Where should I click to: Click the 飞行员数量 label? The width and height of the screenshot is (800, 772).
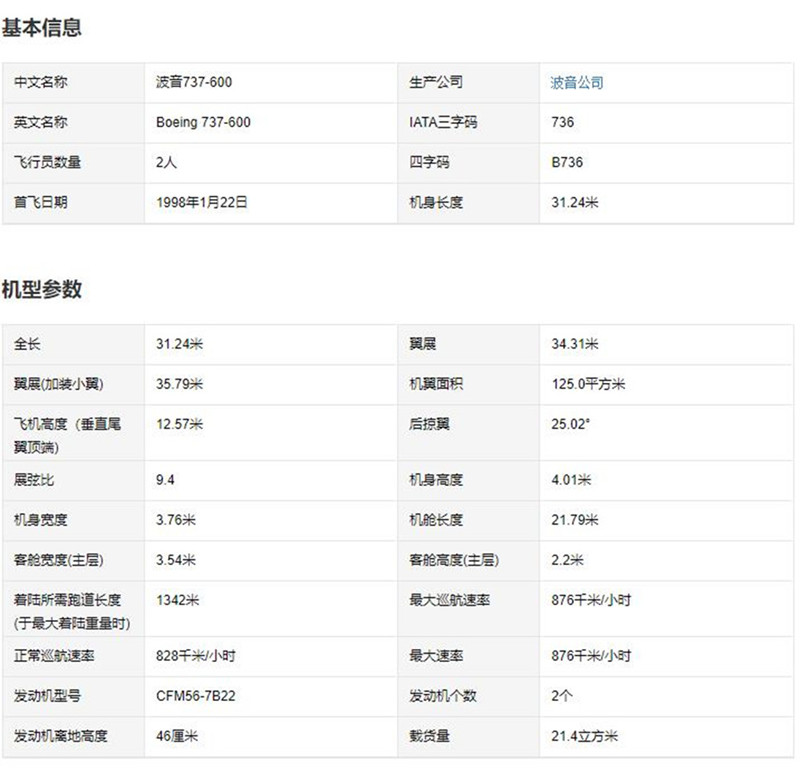[47, 162]
